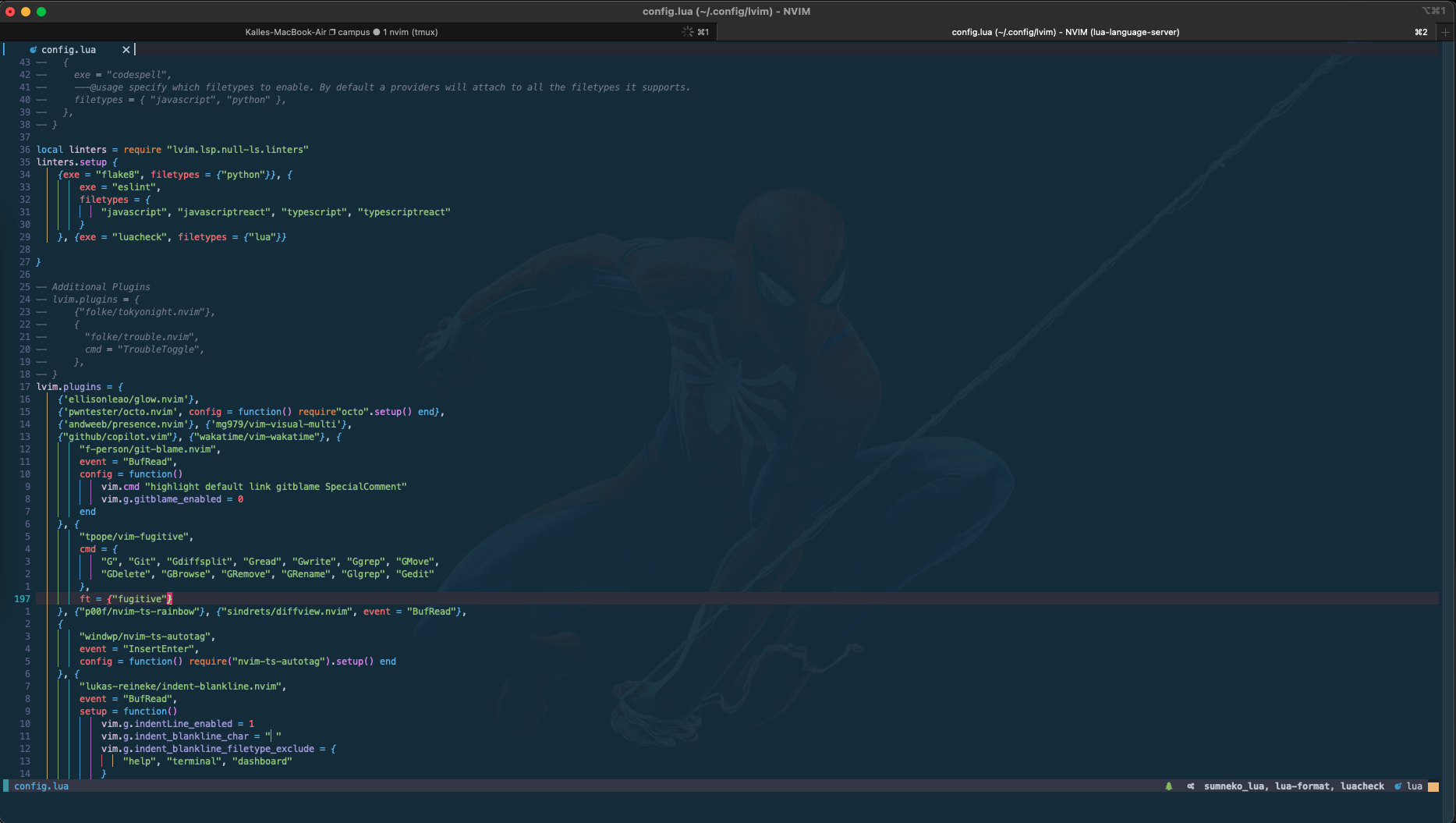Click the ft = {"fugitive"} line

point(126,599)
